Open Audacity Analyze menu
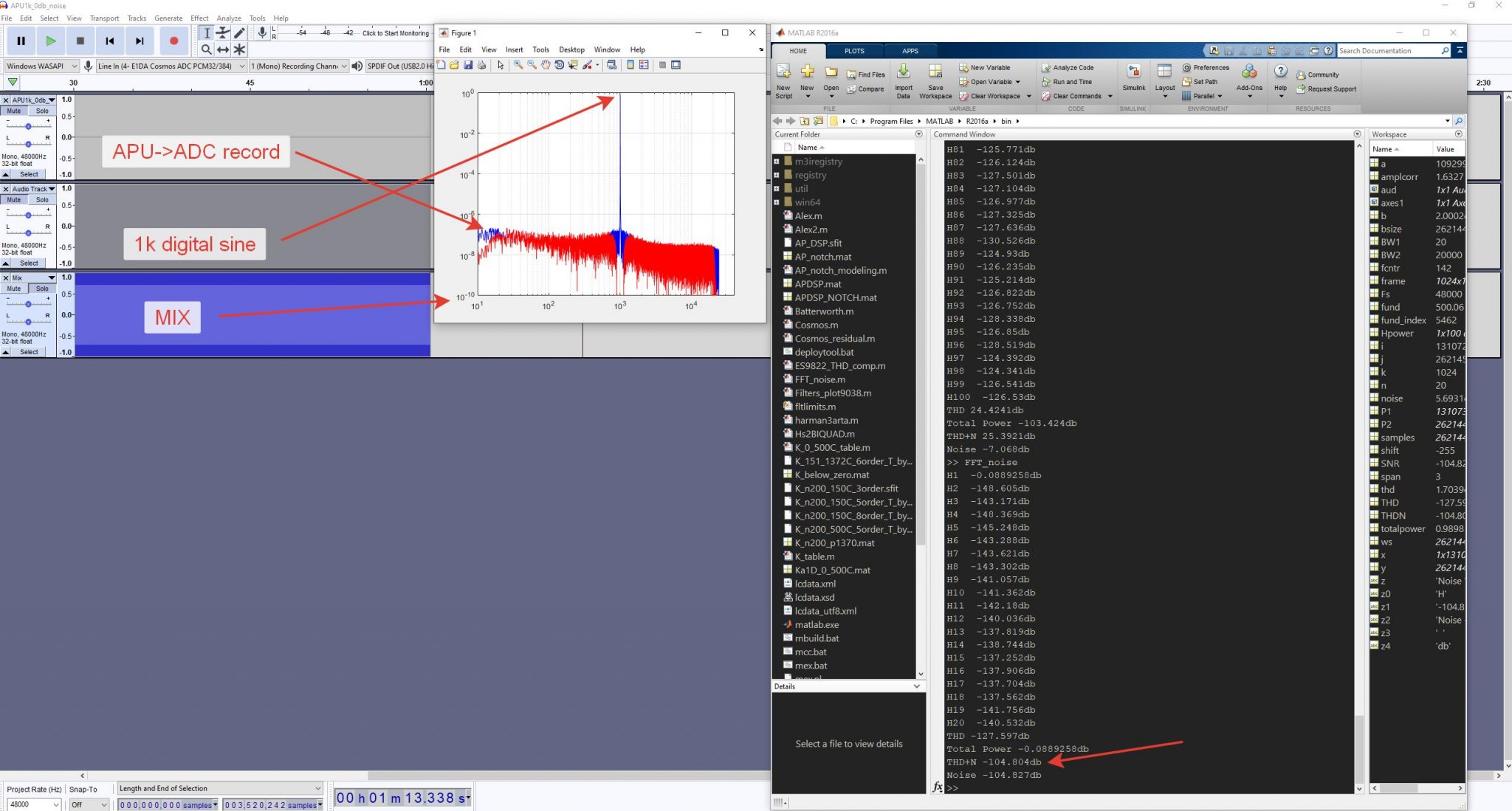Image resolution: width=1512 pixels, height=811 pixels. coord(229,18)
